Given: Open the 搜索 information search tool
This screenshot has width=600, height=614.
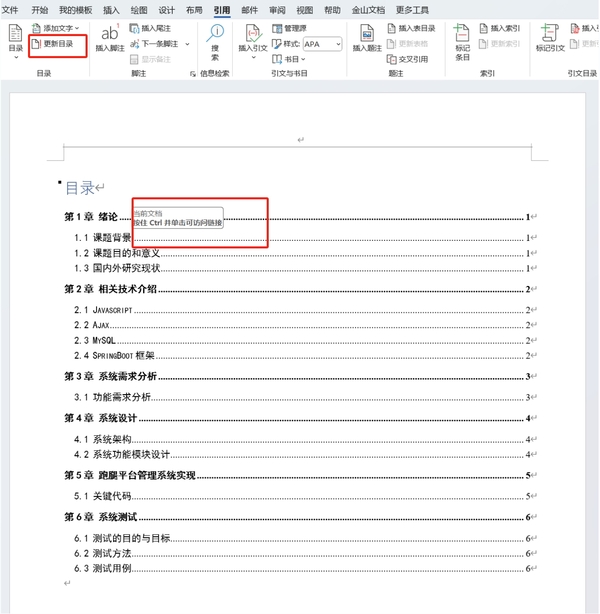Looking at the screenshot, I should [215, 42].
